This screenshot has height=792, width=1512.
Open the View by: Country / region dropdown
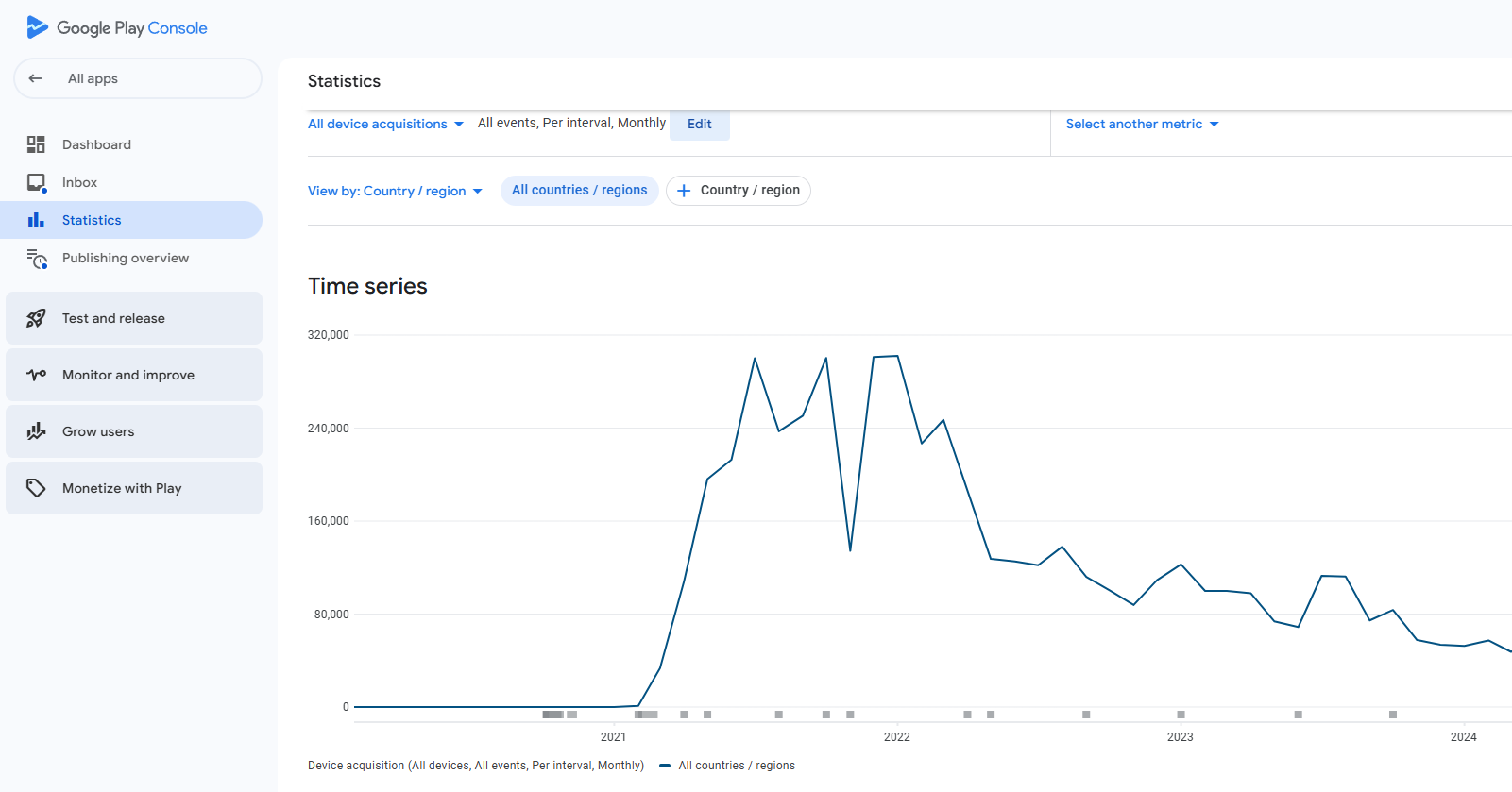395,191
